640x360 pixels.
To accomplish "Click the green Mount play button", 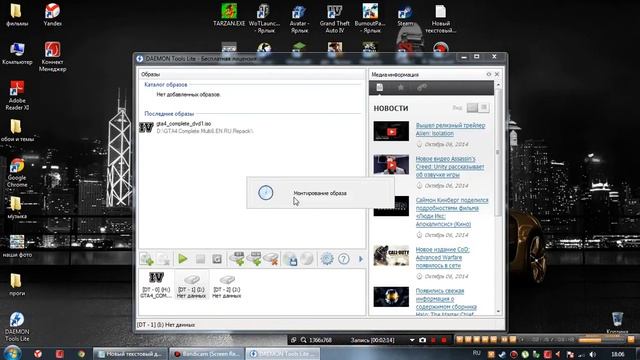I will [x=182, y=259].
